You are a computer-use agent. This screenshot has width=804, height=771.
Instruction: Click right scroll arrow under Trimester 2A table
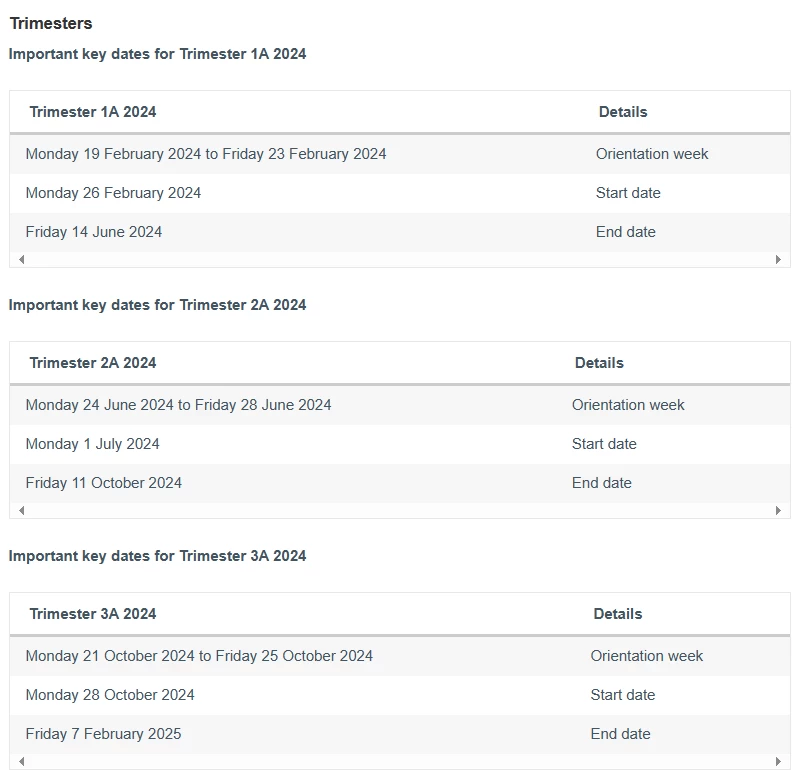point(778,510)
